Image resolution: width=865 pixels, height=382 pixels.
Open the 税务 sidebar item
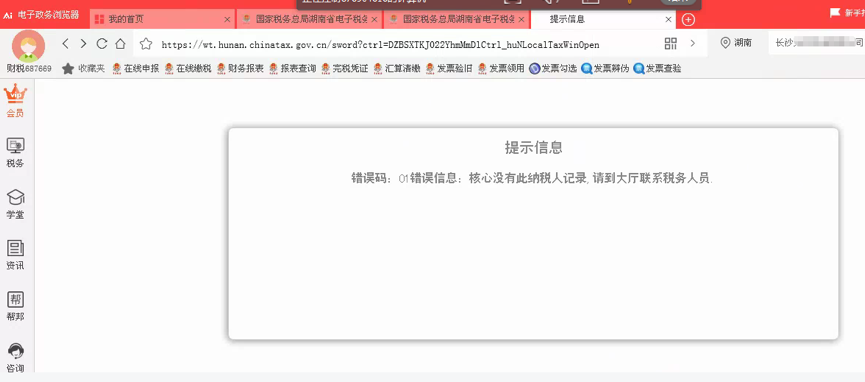[15, 152]
